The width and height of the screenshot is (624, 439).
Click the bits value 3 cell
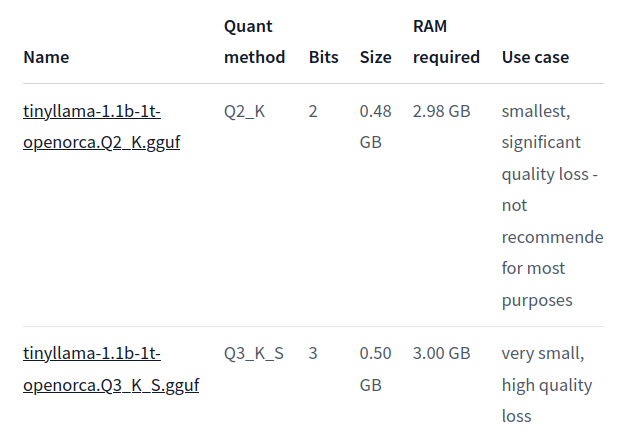(x=313, y=353)
